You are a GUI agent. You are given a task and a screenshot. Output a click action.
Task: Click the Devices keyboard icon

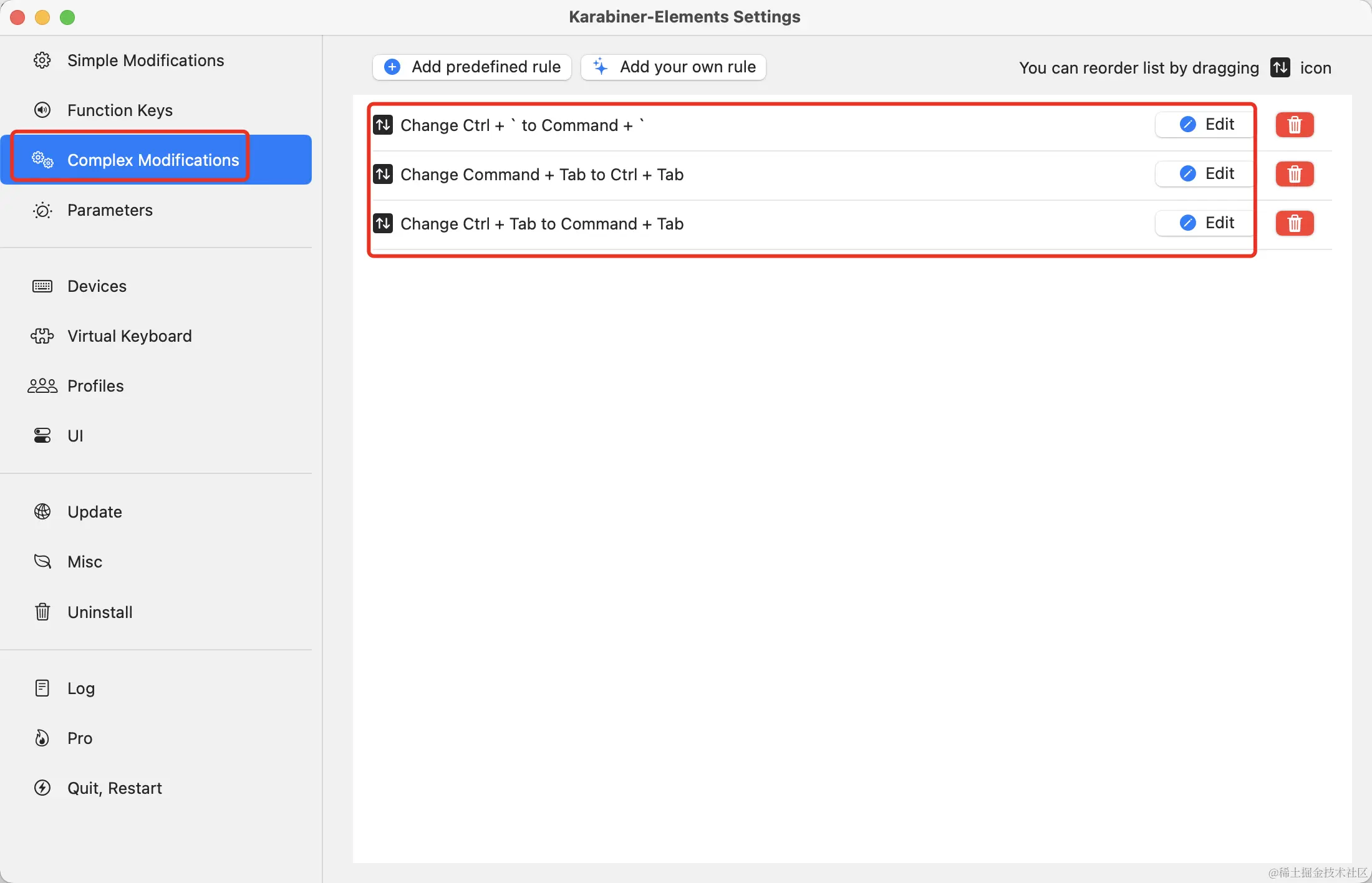coord(42,286)
